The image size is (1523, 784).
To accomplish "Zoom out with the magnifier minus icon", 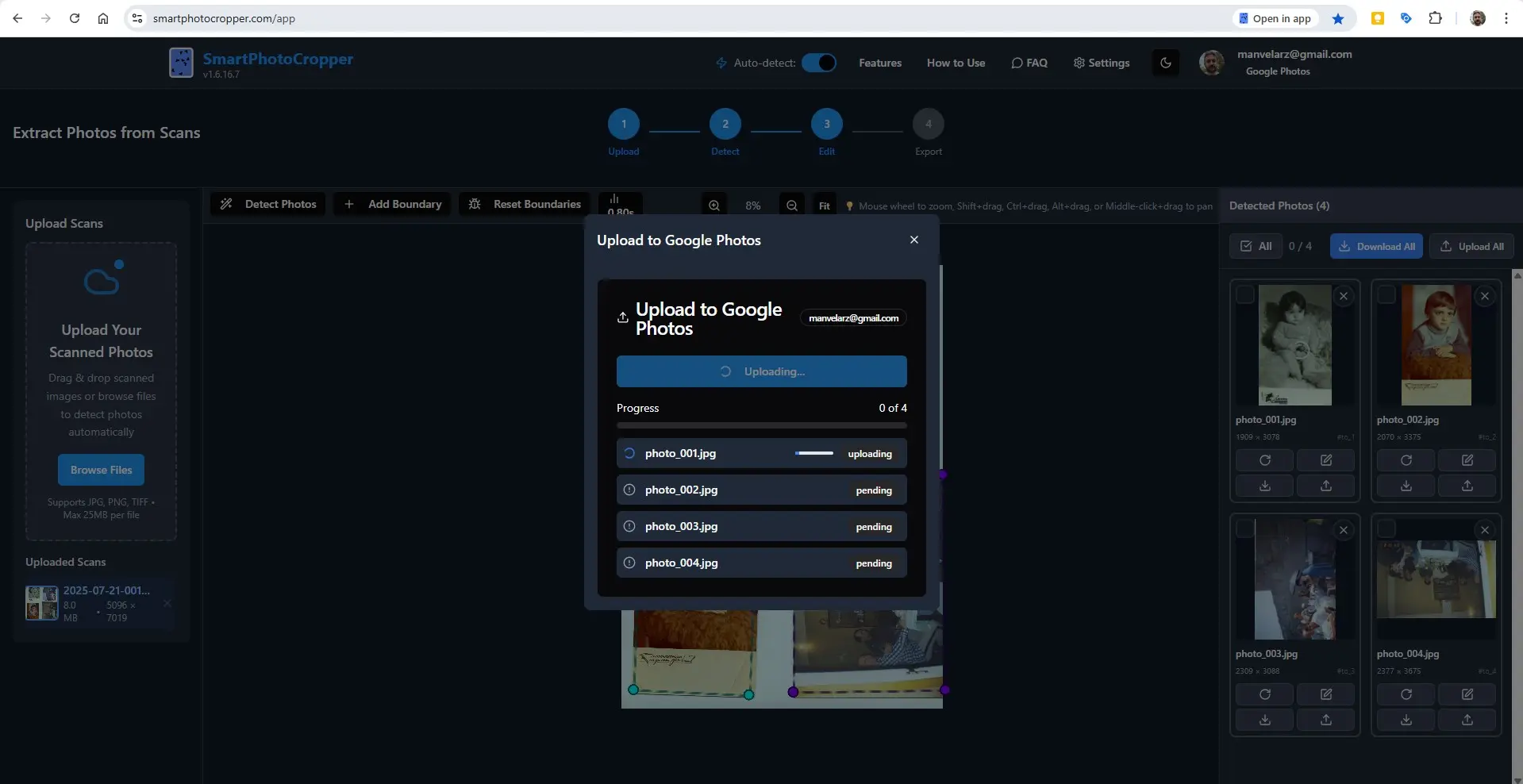I will point(792,206).
